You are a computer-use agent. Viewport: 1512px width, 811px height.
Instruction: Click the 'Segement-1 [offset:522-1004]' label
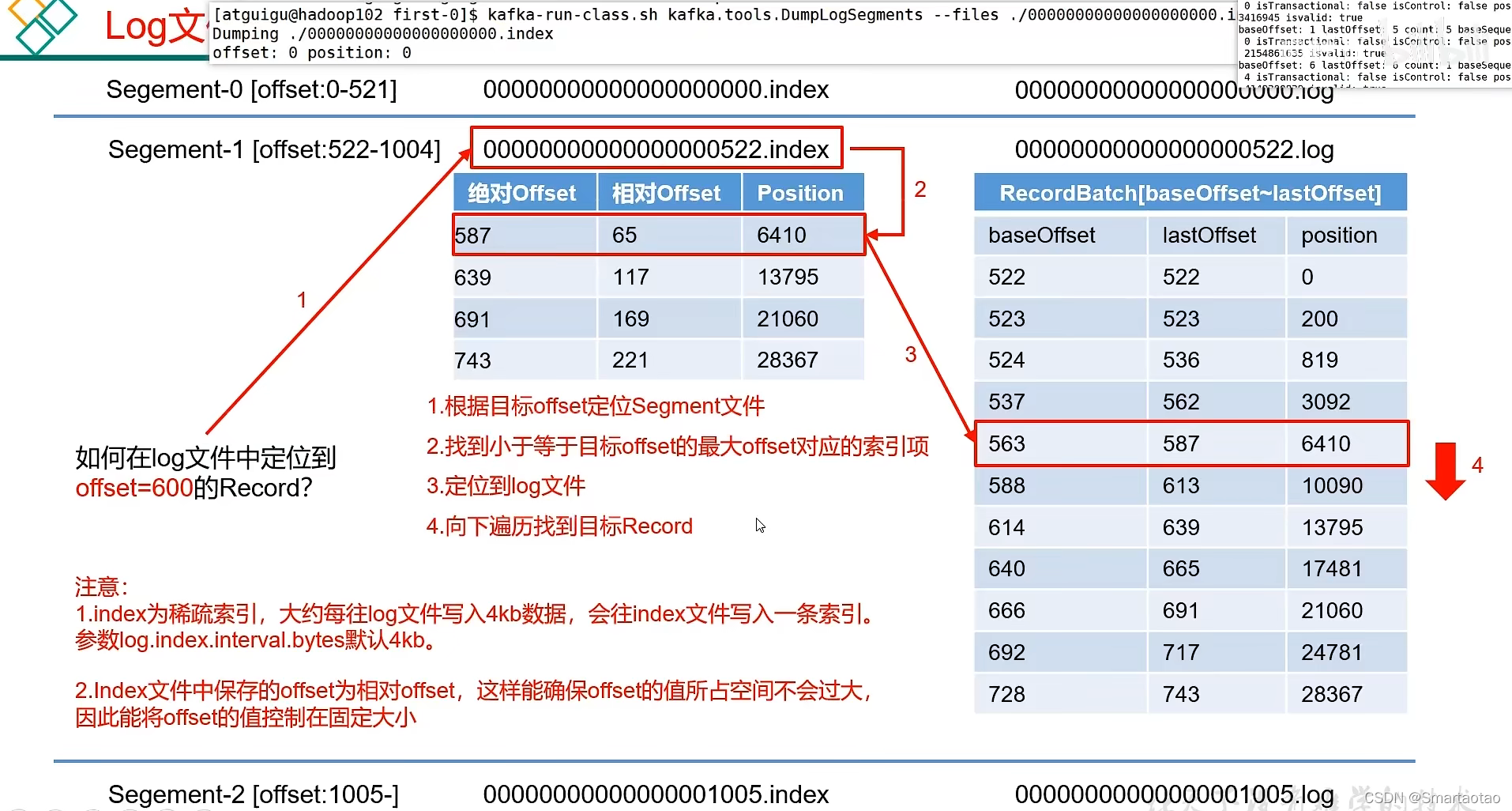click(274, 149)
